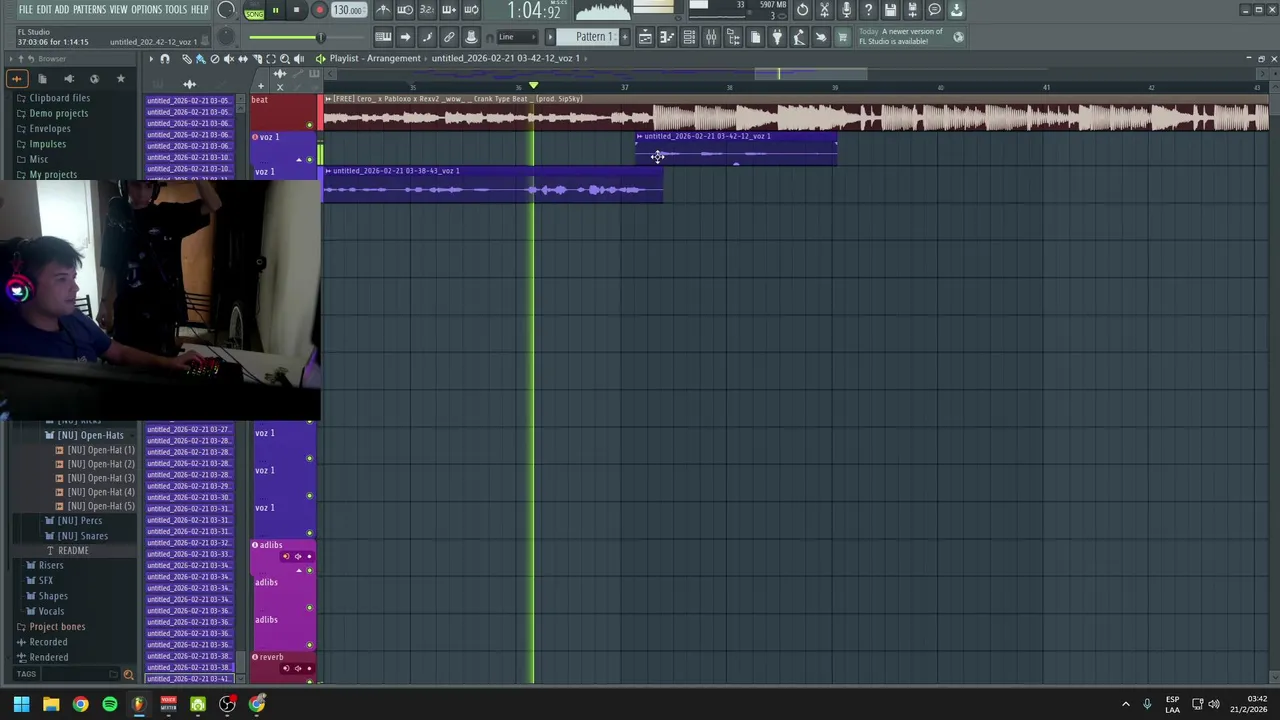The image size is (1280, 720).
Task: Open the EDIT menu
Action: pos(44,10)
